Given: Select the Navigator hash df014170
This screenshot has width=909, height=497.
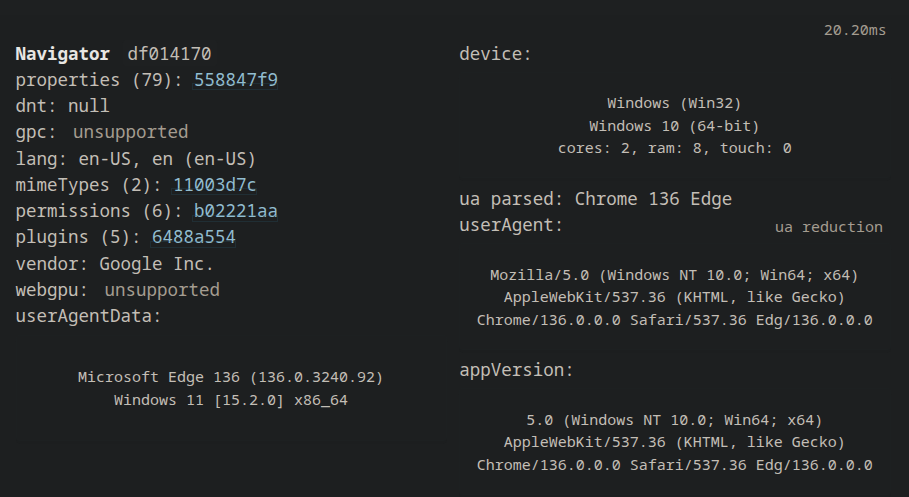Looking at the screenshot, I should [x=169, y=53].
